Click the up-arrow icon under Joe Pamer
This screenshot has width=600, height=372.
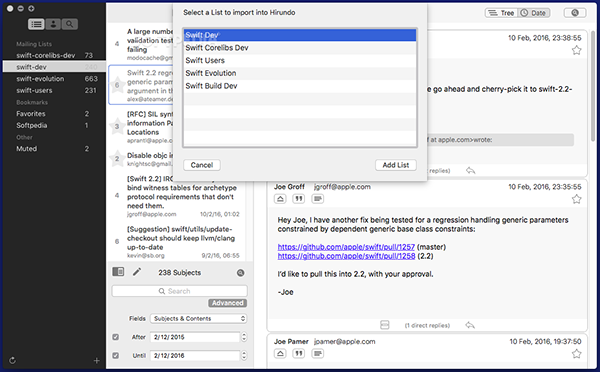280,353
